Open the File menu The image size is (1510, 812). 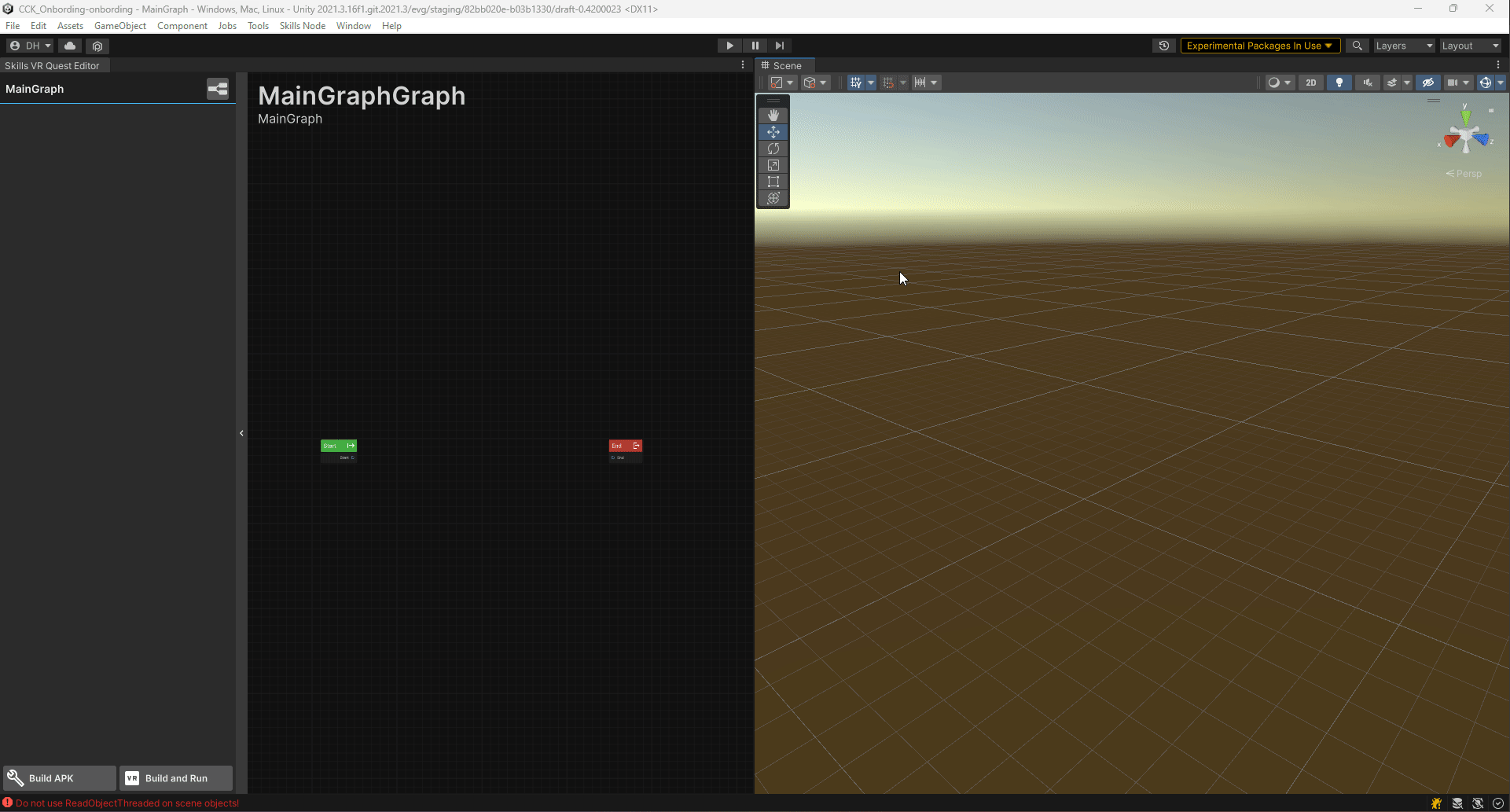(13, 26)
